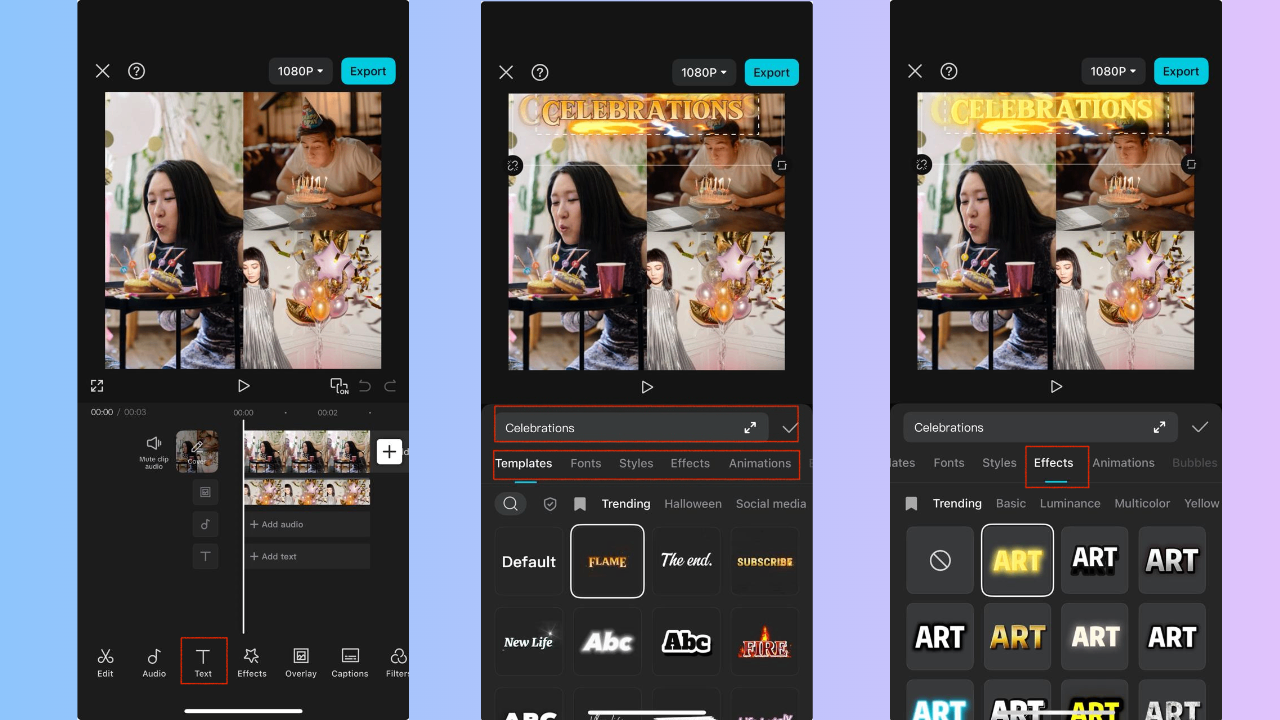Open the 1080P resolution dropdown

pos(300,70)
